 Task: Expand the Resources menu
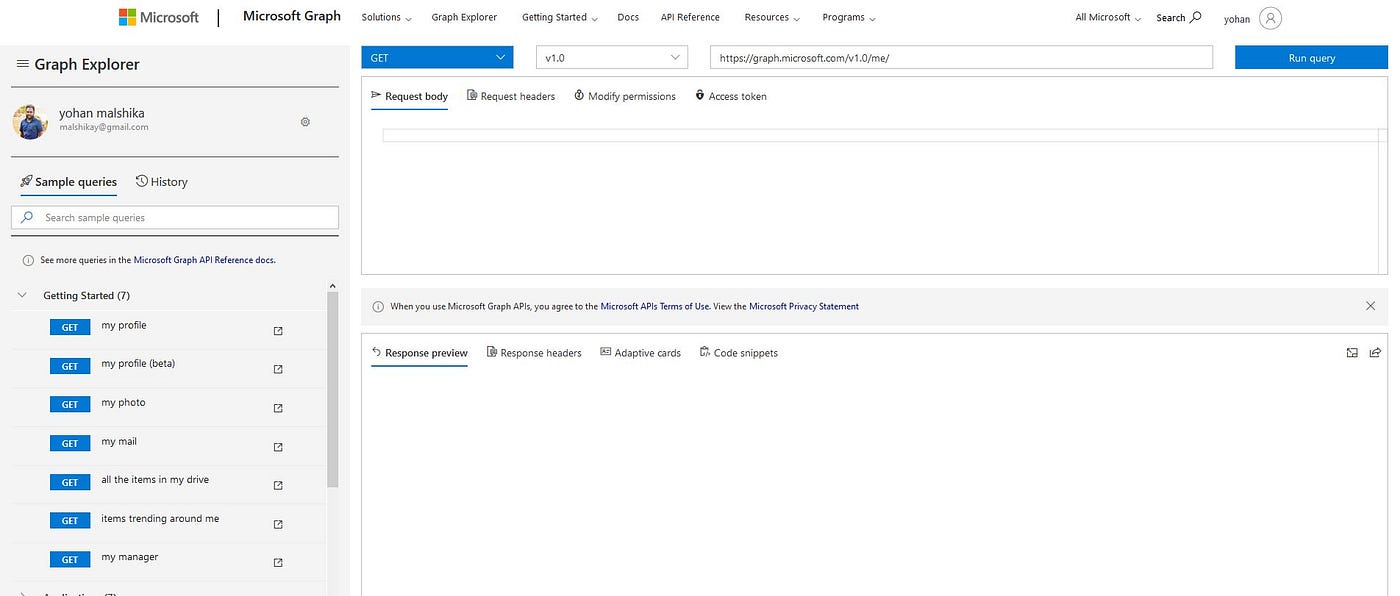tap(772, 17)
